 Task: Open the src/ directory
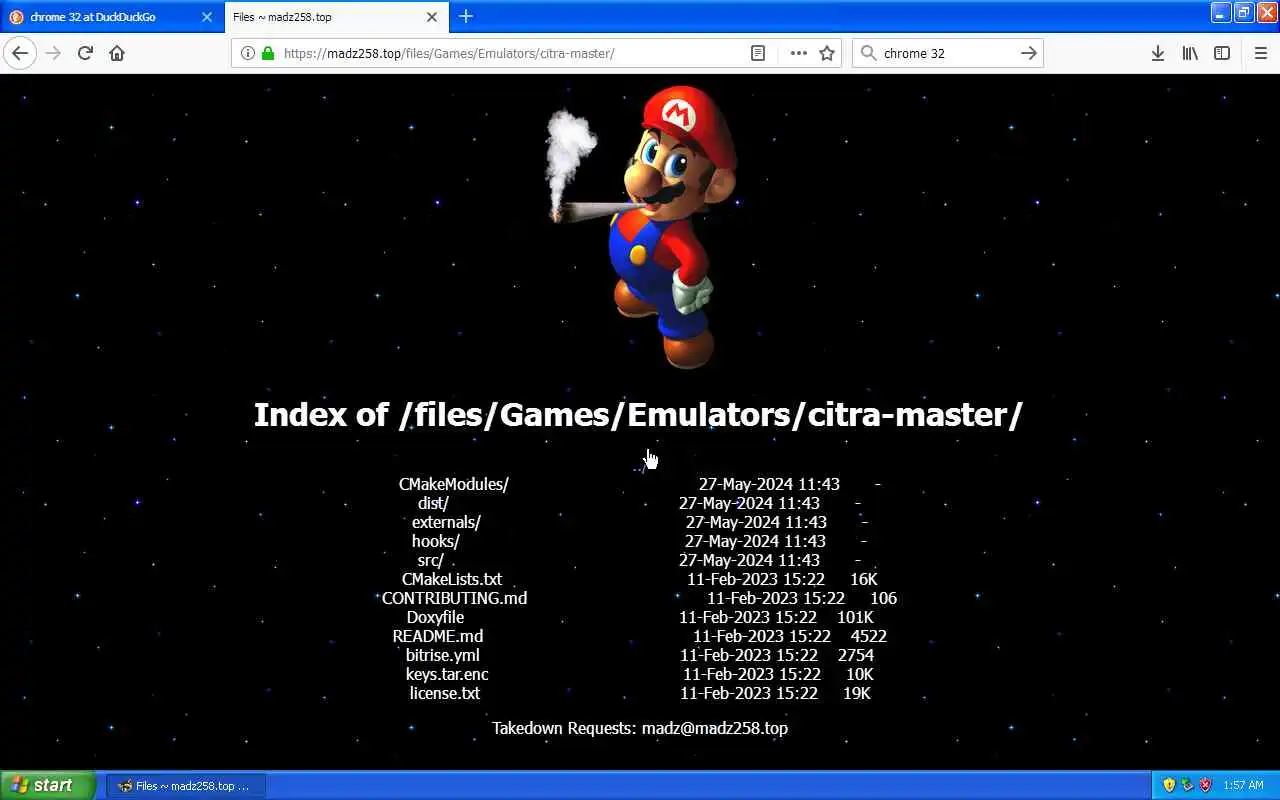click(430, 560)
